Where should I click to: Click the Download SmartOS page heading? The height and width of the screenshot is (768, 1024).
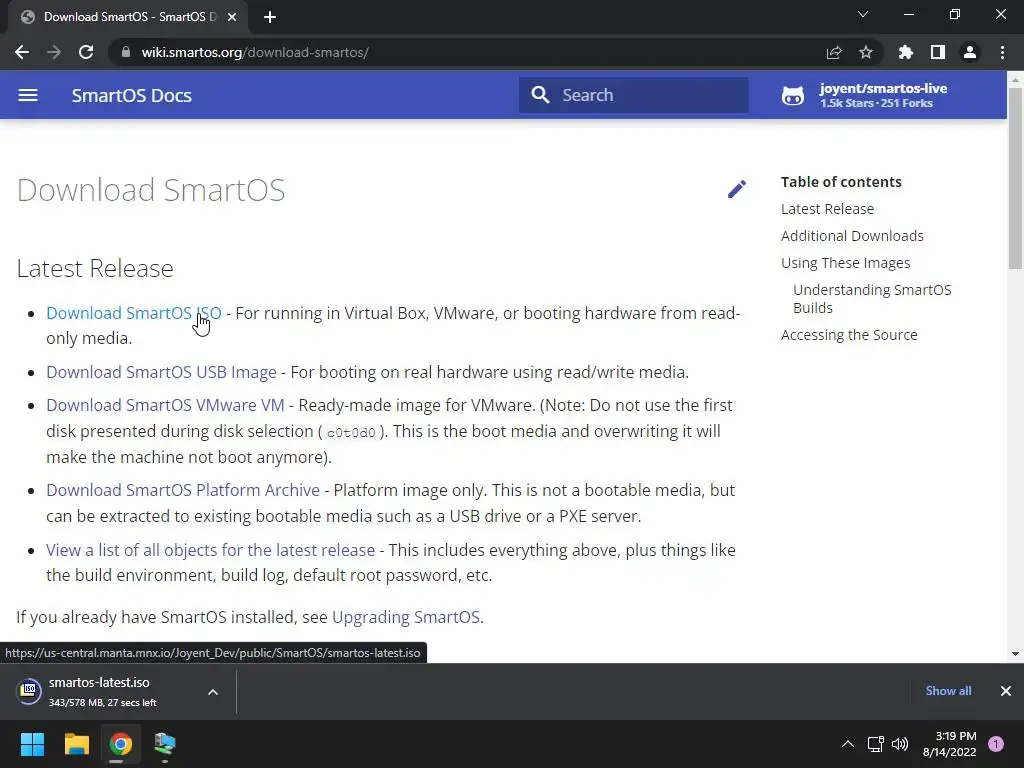click(x=151, y=190)
